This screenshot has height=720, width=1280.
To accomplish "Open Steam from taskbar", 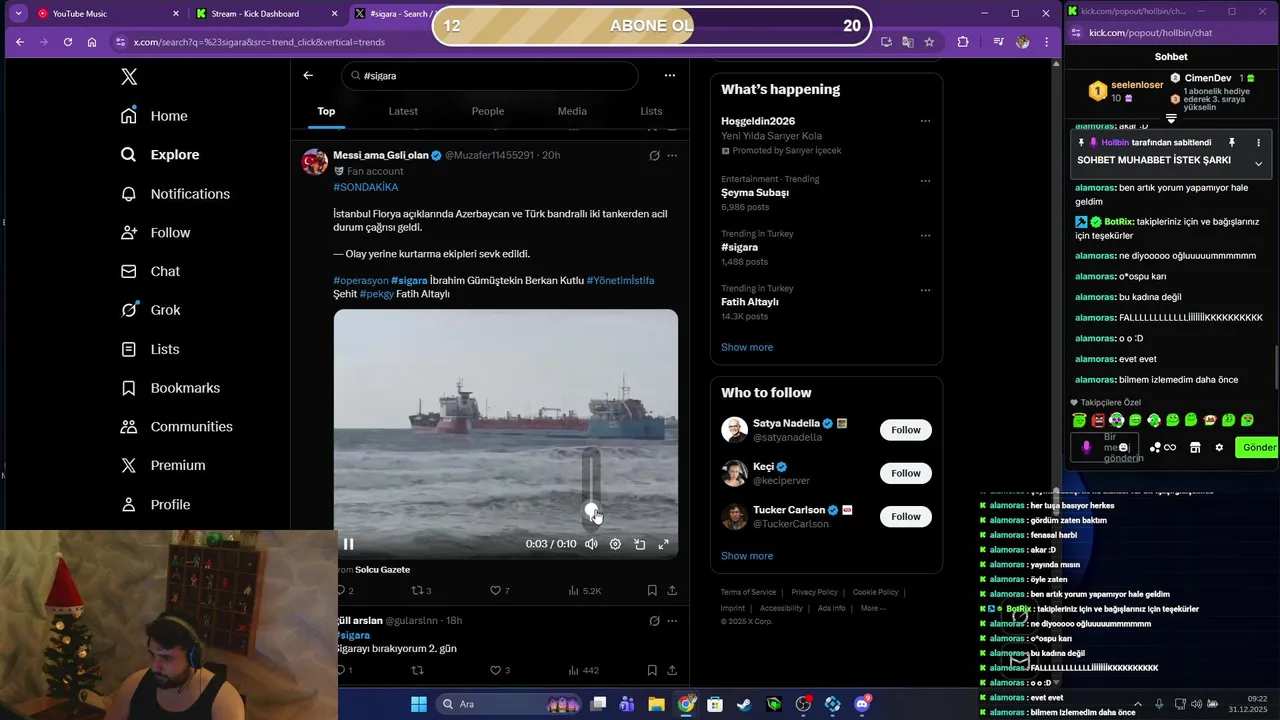I will point(744,704).
